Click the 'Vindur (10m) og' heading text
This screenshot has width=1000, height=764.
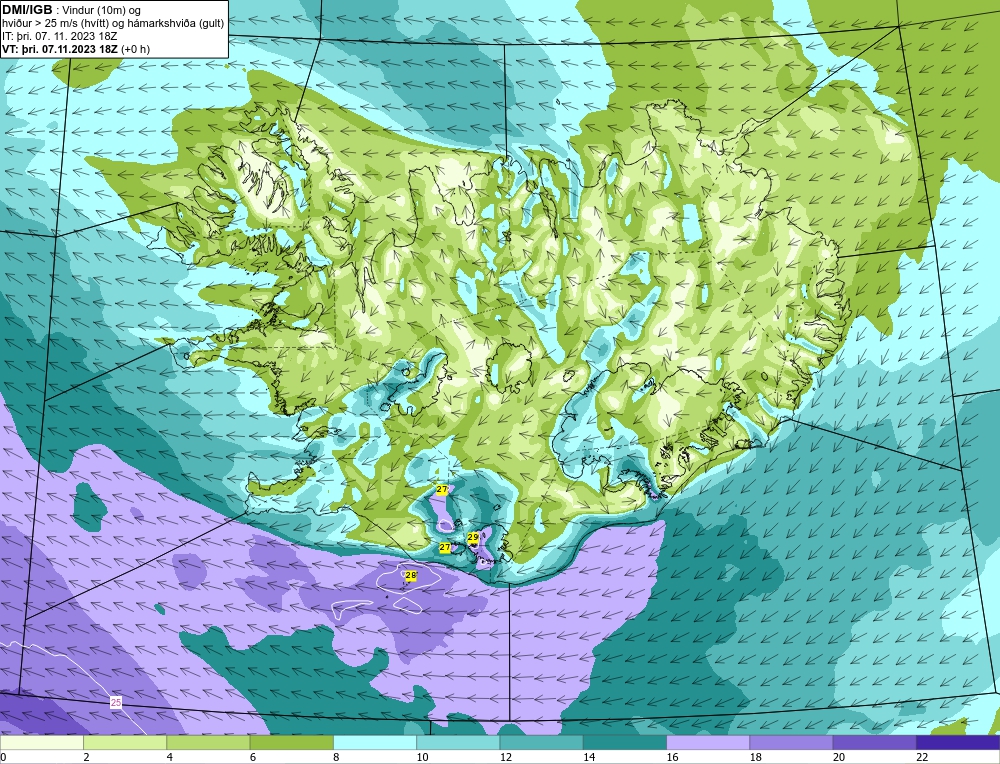[x=101, y=10]
